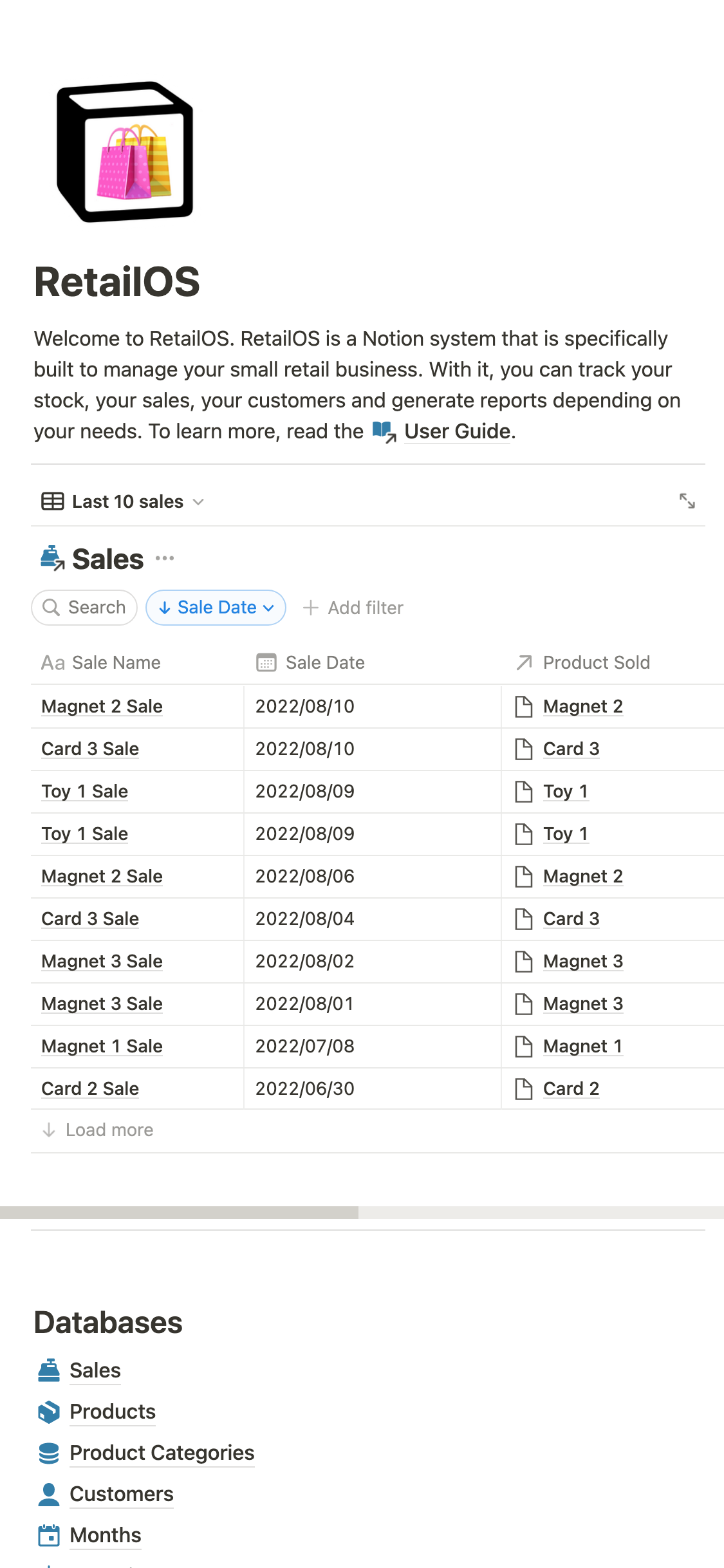Click the Products box icon in Databases
Image resolution: width=724 pixels, height=1568 pixels.
[x=49, y=1412]
